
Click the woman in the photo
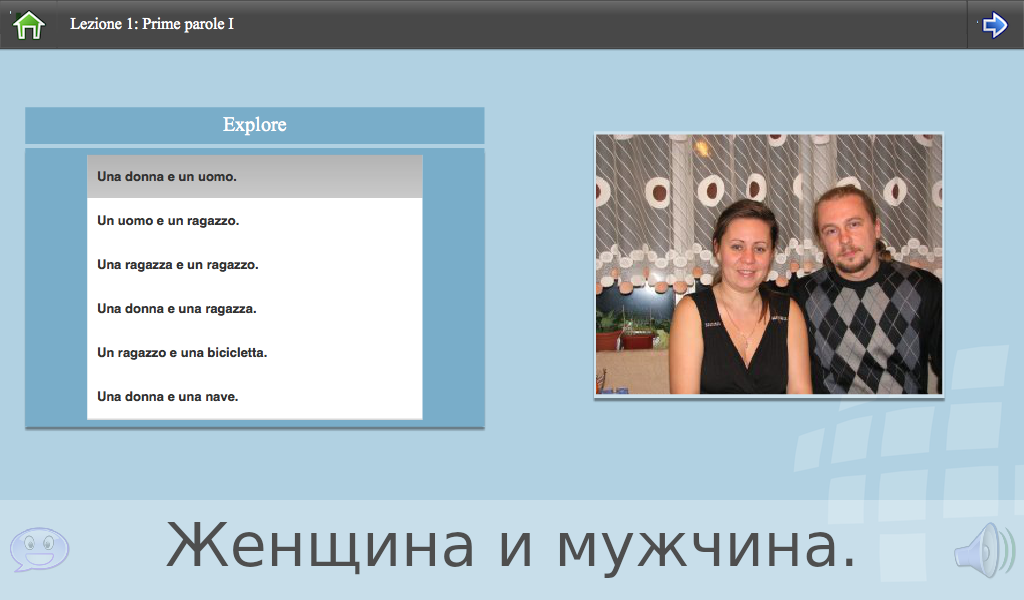[738, 300]
